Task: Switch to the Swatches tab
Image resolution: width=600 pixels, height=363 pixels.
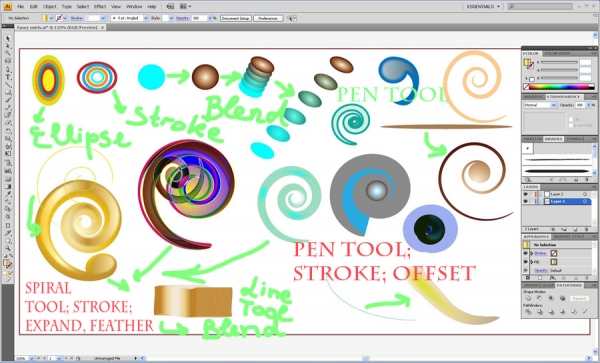Action: click(532, 138)
